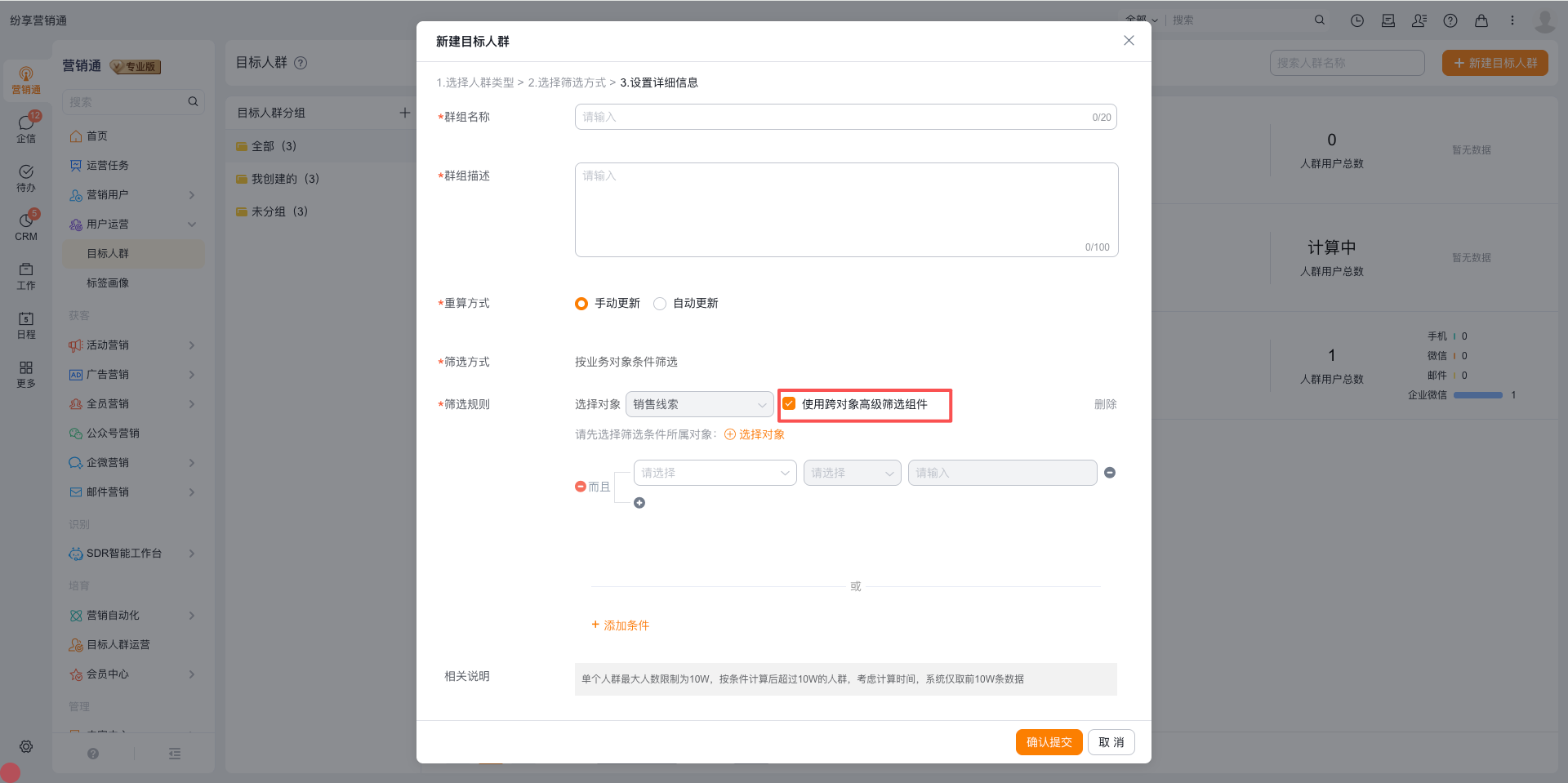Image resolution: width=1568 pixels, height=783 pixels.
Task: Click the 添加条件 link
Action: click(621, 625)
